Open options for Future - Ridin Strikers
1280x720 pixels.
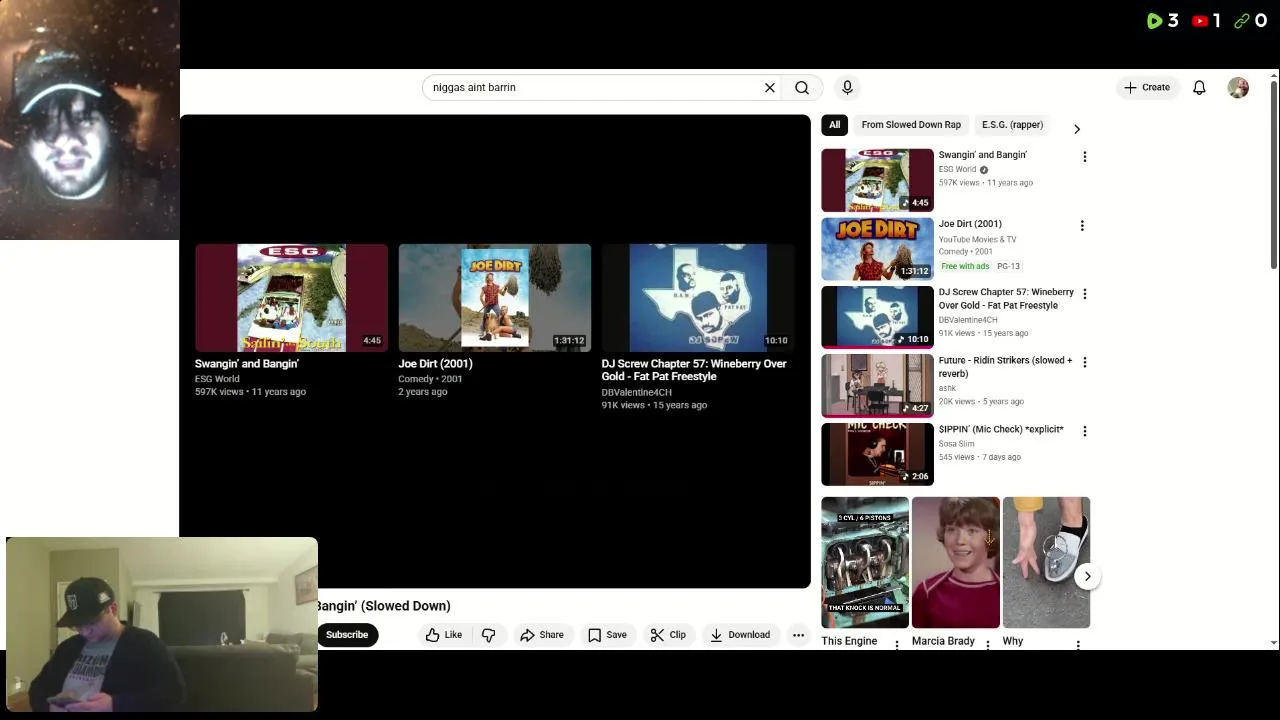click(1084, 362)
